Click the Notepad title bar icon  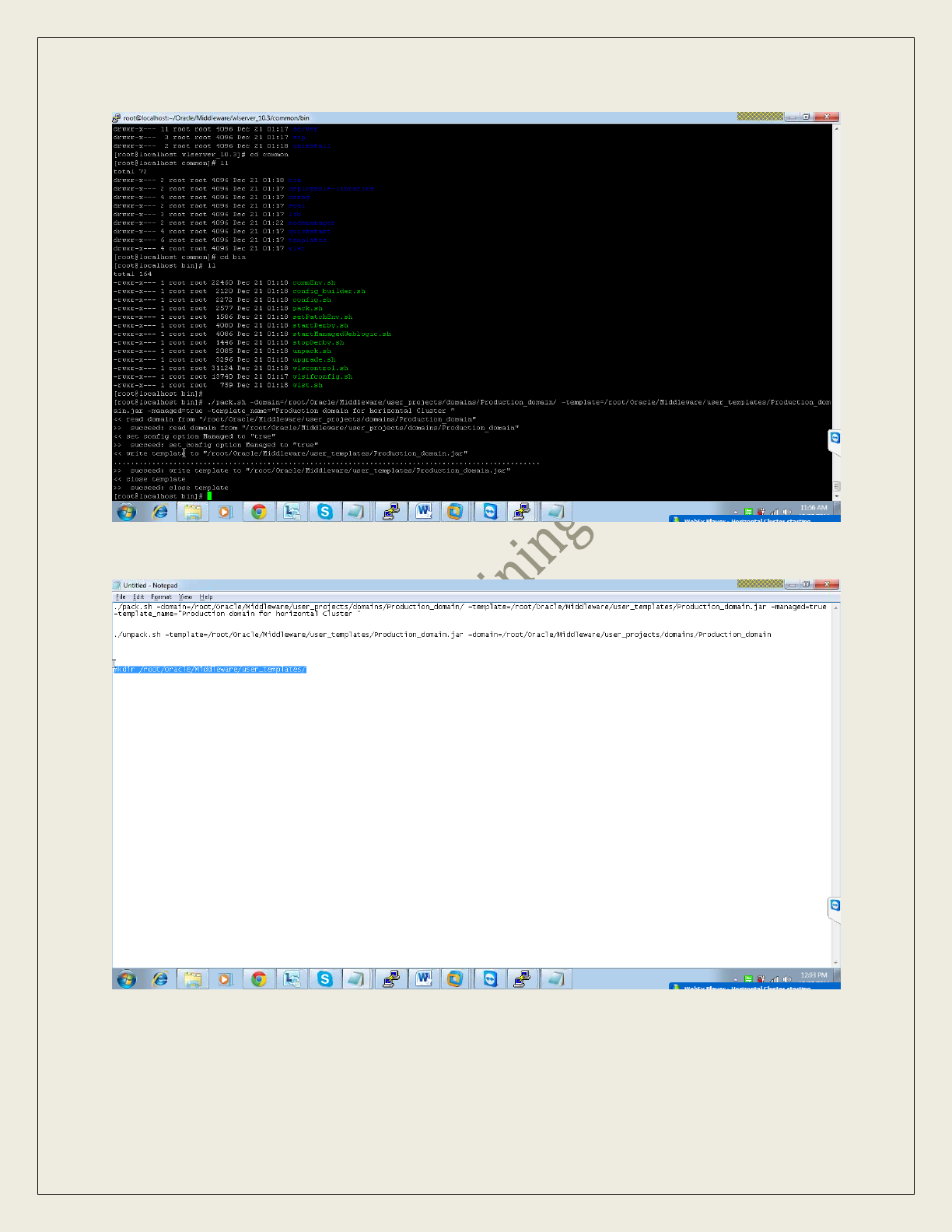(x=117, y=585)
